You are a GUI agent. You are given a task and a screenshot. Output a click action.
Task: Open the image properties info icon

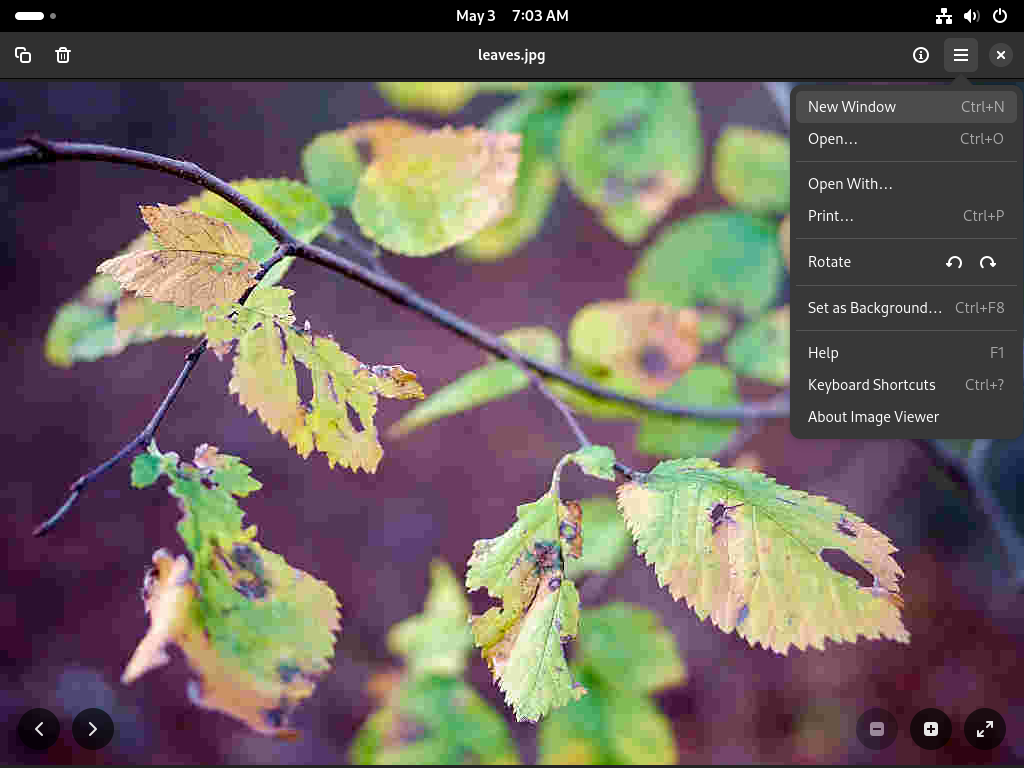point(921,55)
